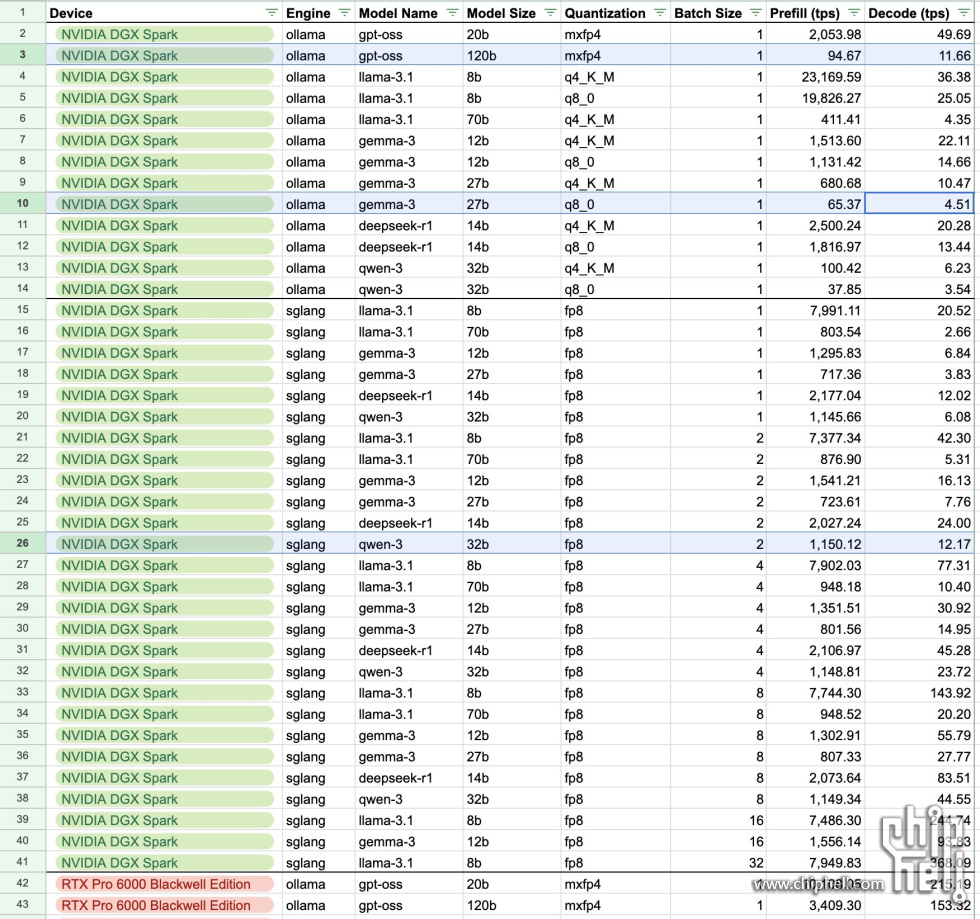Viewport: 980px width, 919px height.
Task: Open the Model Name filter icon
Action: 452,13
